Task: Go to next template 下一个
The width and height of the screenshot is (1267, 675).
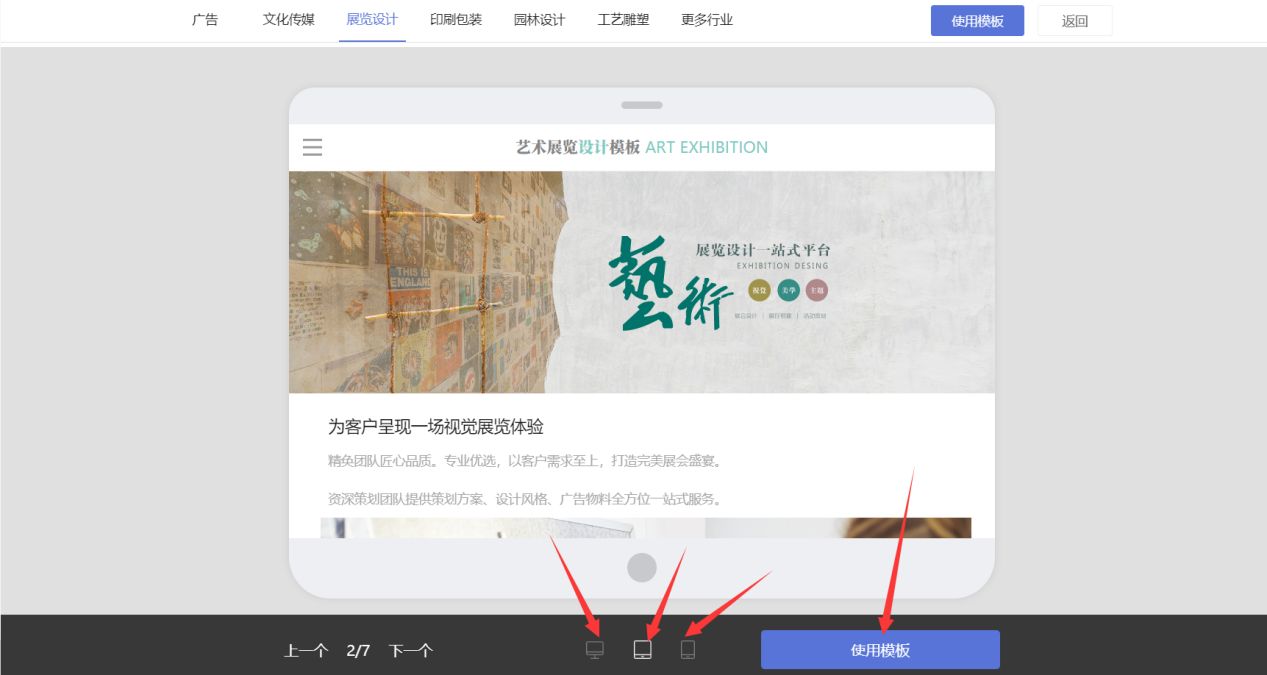Action: click(x=411, y=651)
